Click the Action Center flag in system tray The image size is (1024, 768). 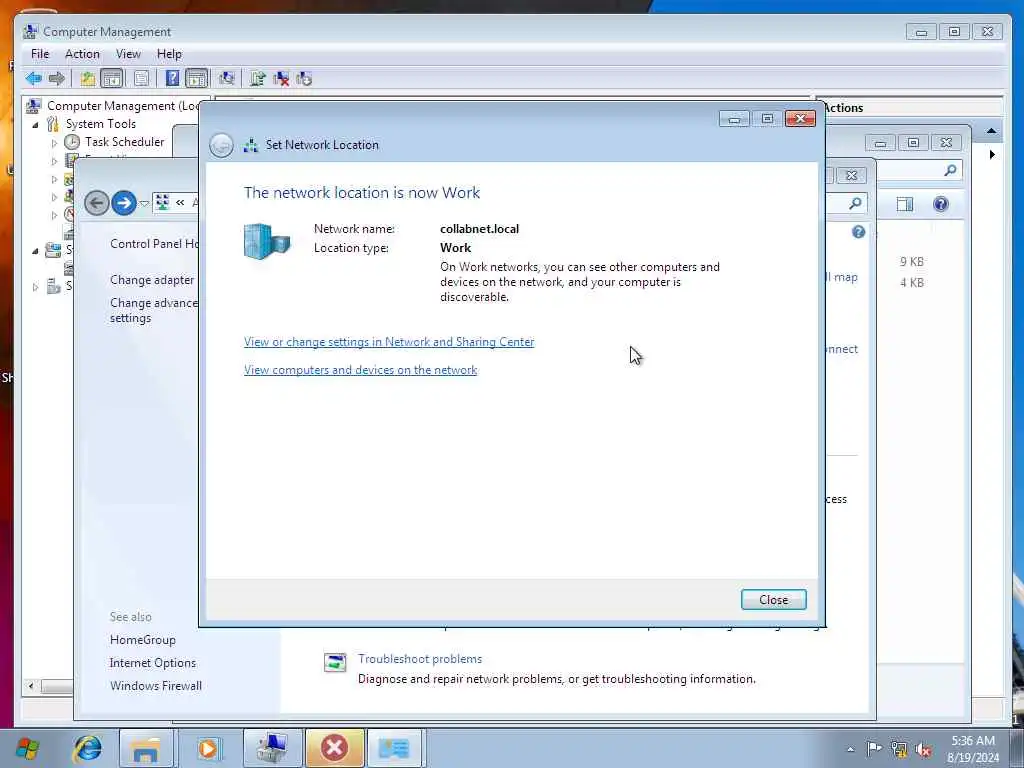[874, 748]
